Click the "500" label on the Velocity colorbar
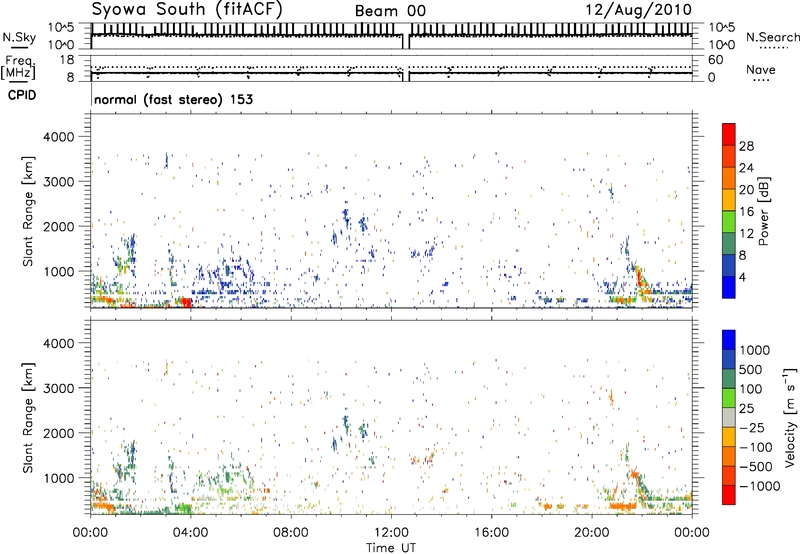 point(751,369)
